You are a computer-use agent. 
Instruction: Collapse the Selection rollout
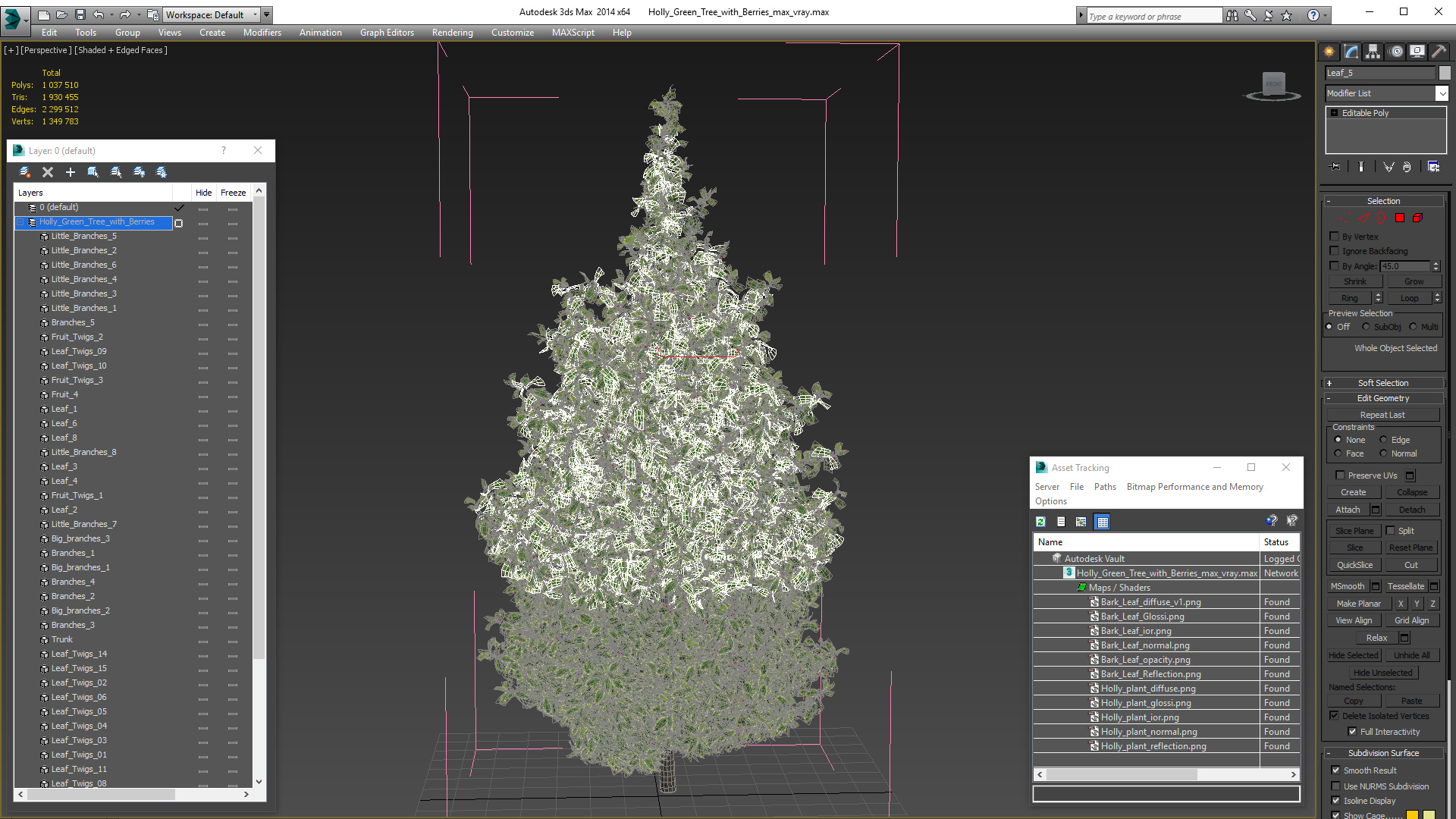click(1384, 201)
